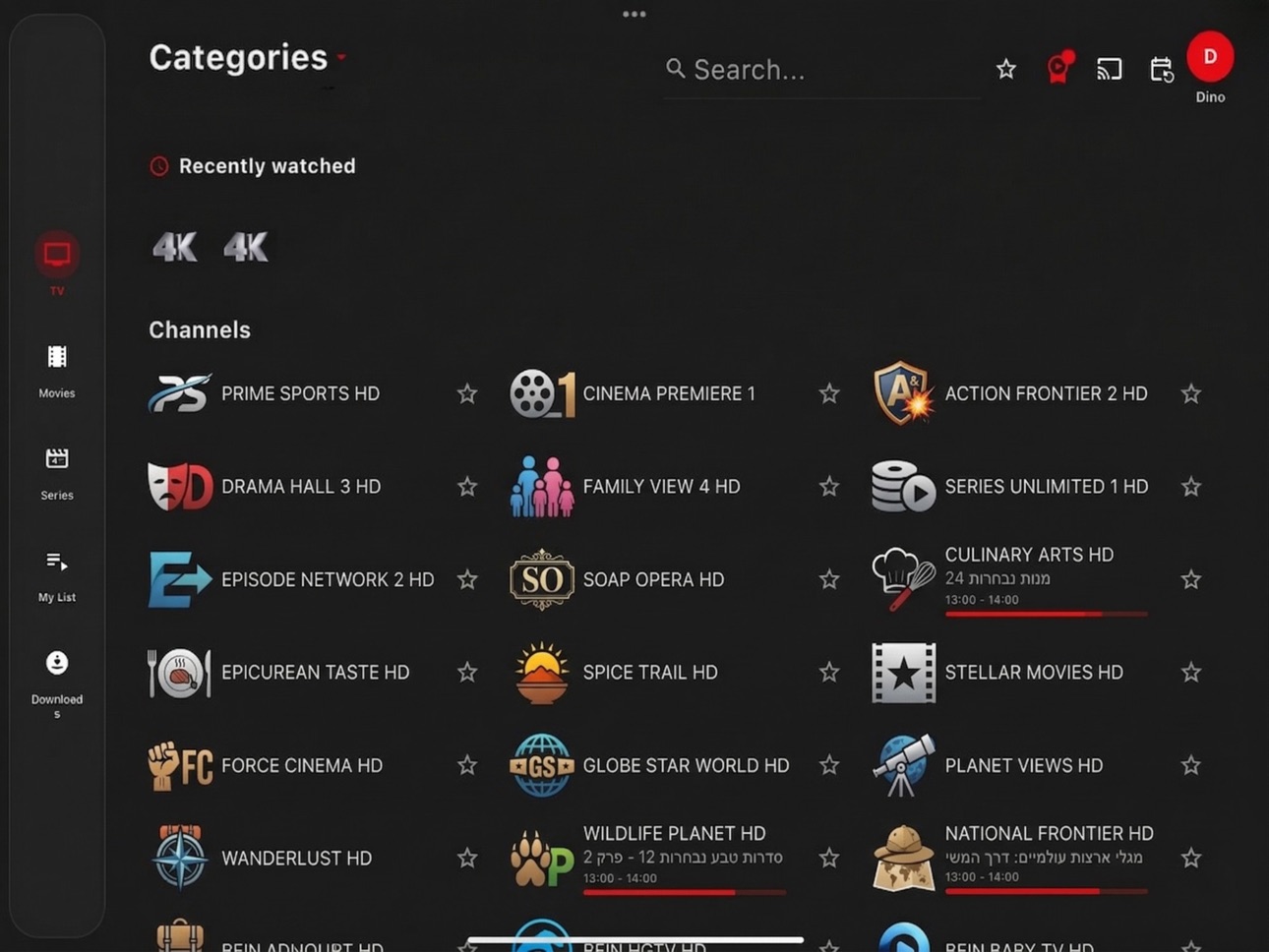Screen dimensions: 1269x952
Task: Select the Planet Views HD telescope logo
Action: (903, 765)
